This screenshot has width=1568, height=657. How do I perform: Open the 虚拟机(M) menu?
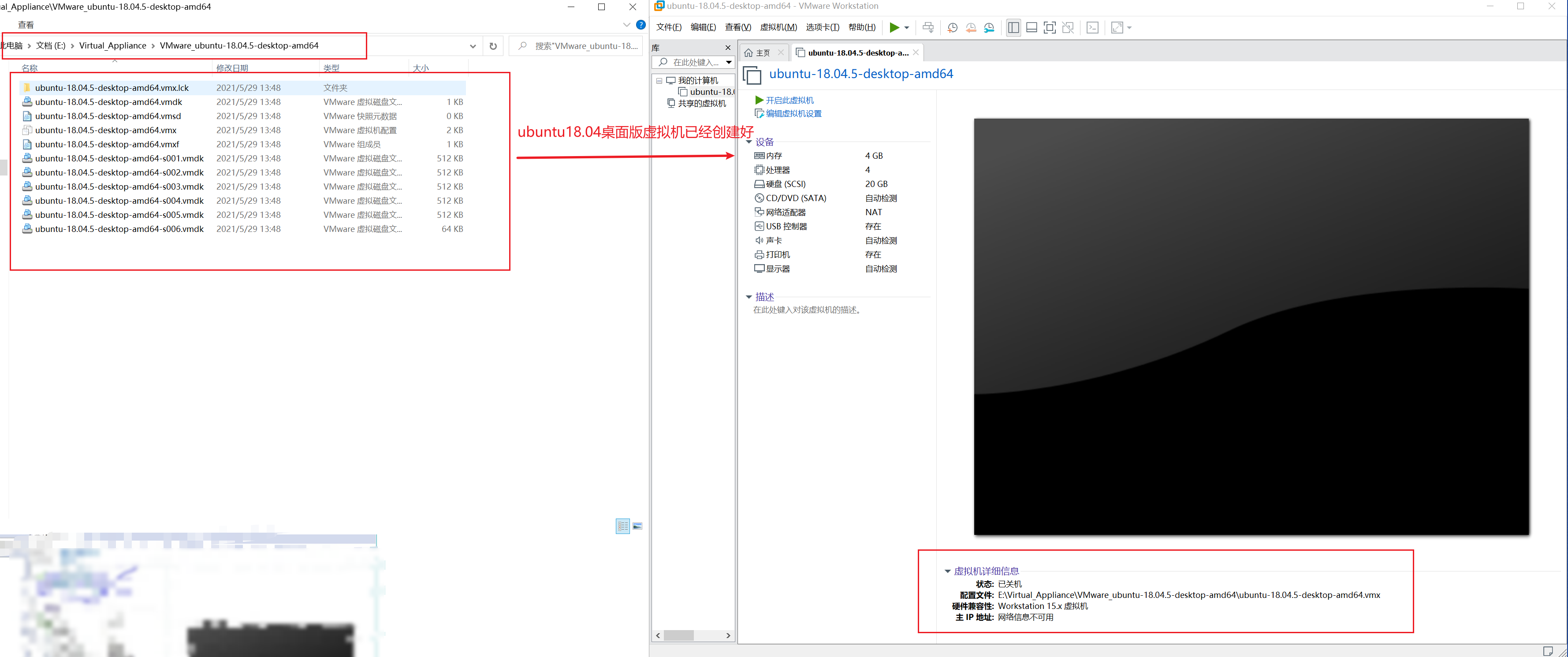point(778,27)
